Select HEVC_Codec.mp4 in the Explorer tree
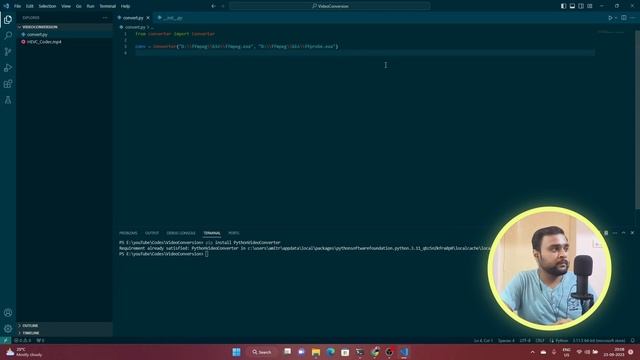 coord(64,42)
